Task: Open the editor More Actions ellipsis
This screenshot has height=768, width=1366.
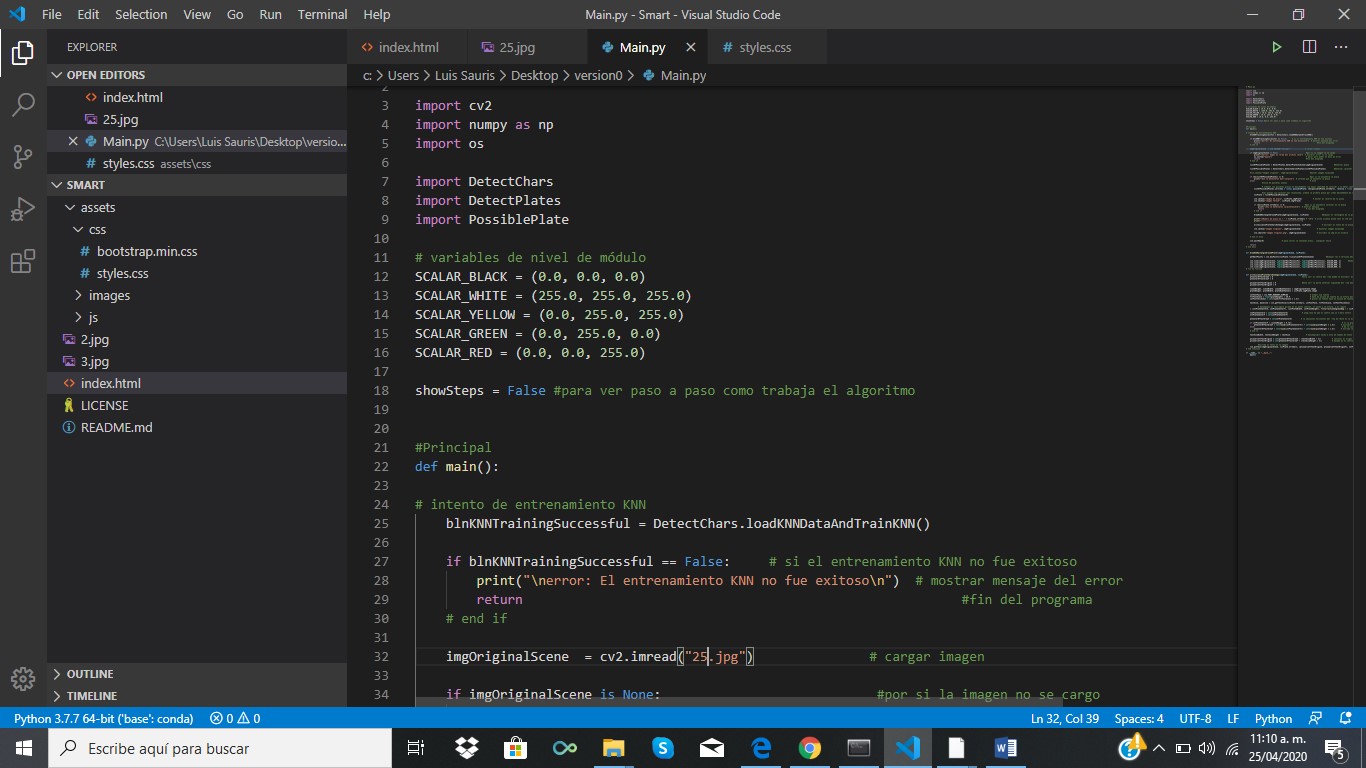Action: click(1342, 47)
